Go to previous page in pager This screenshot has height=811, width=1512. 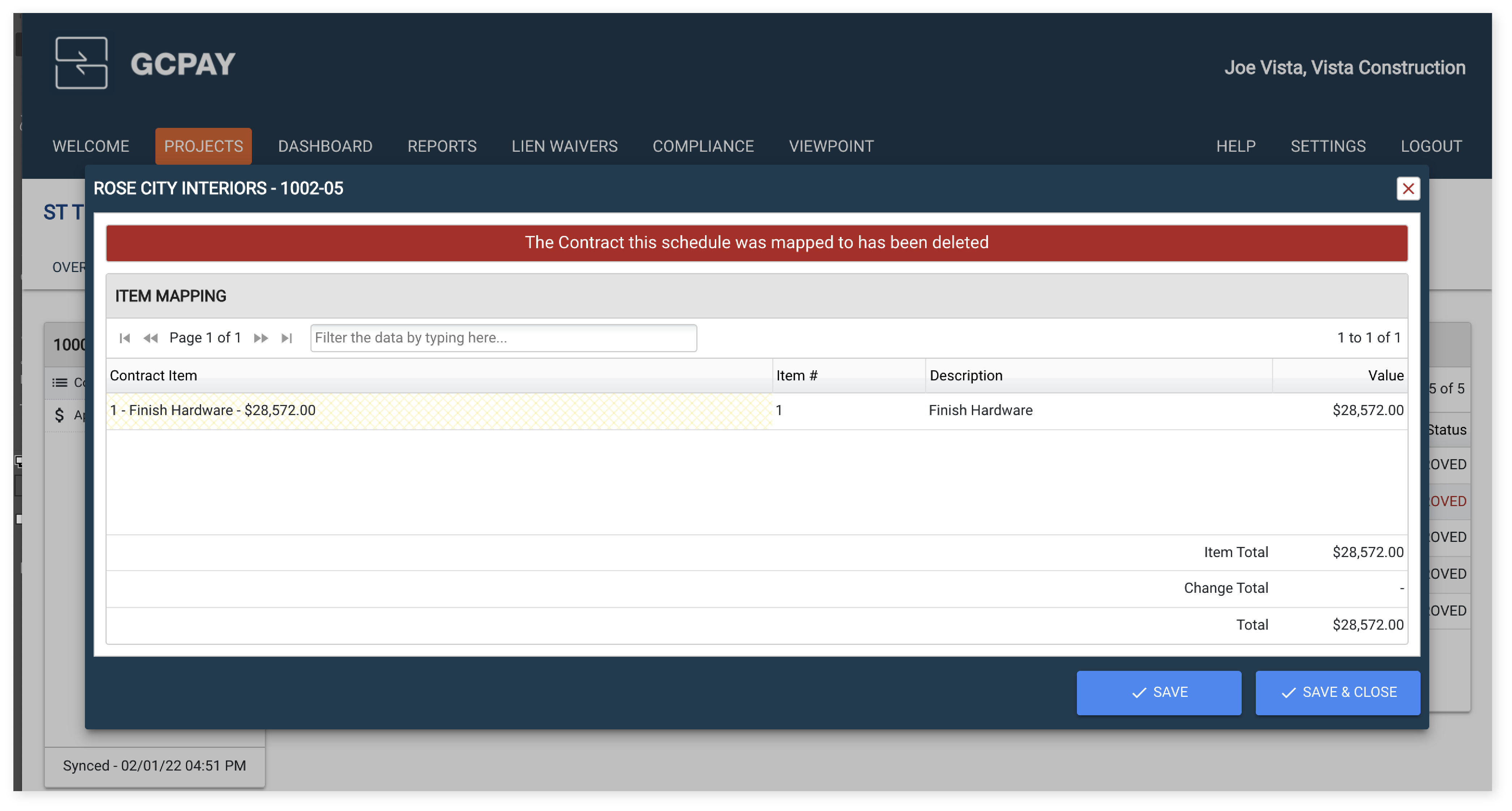pyautogui.click(x=150, y=338)
